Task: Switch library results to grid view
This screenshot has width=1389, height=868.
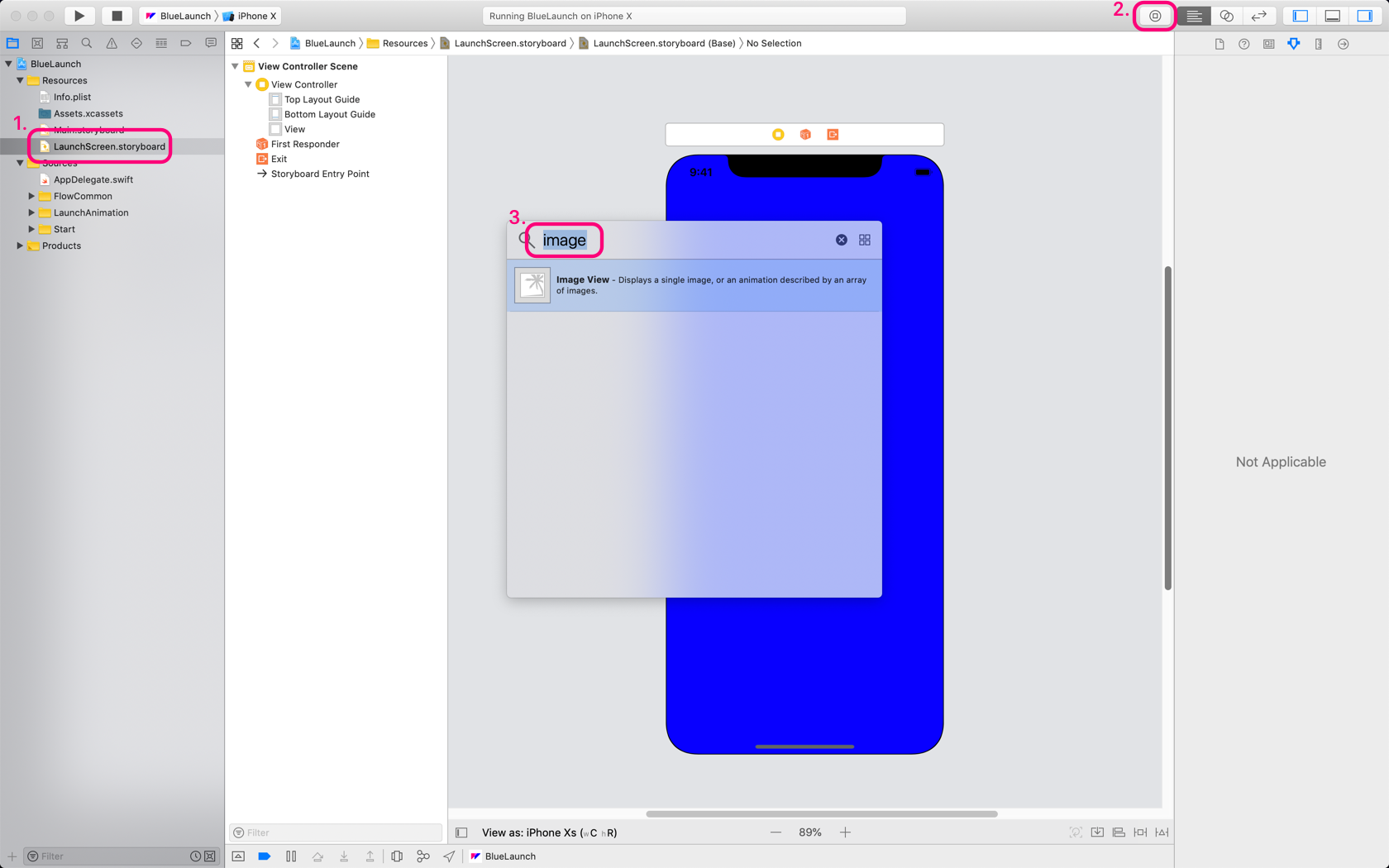Action: tap(865, 240)
